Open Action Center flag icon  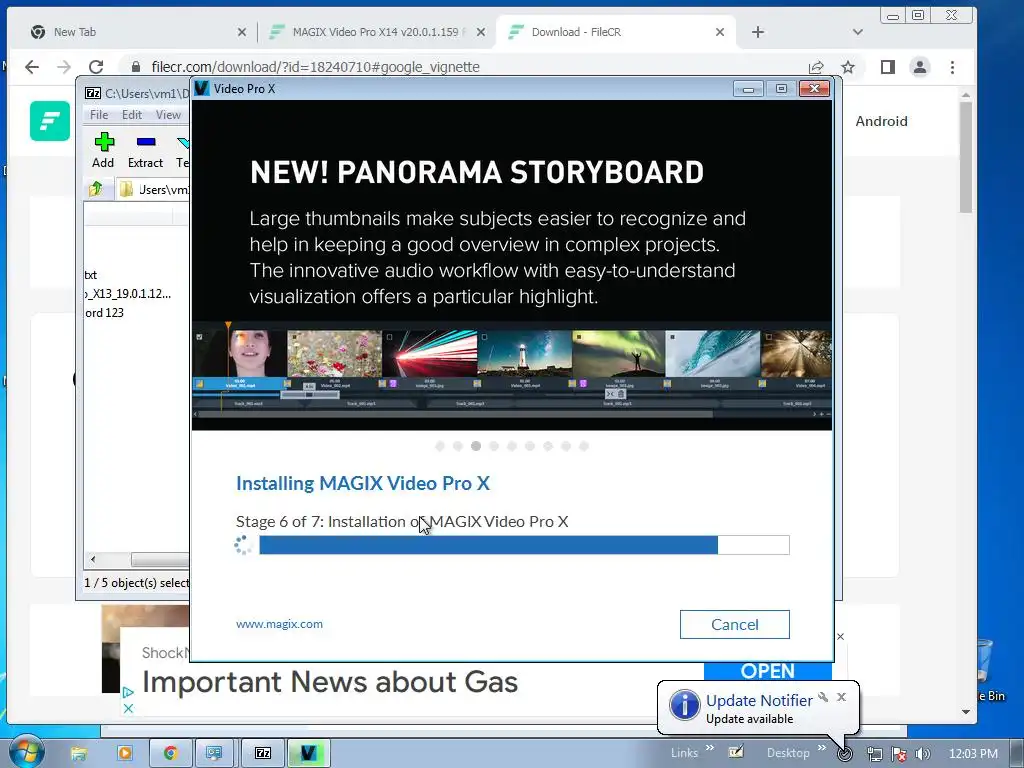(899, 754)
